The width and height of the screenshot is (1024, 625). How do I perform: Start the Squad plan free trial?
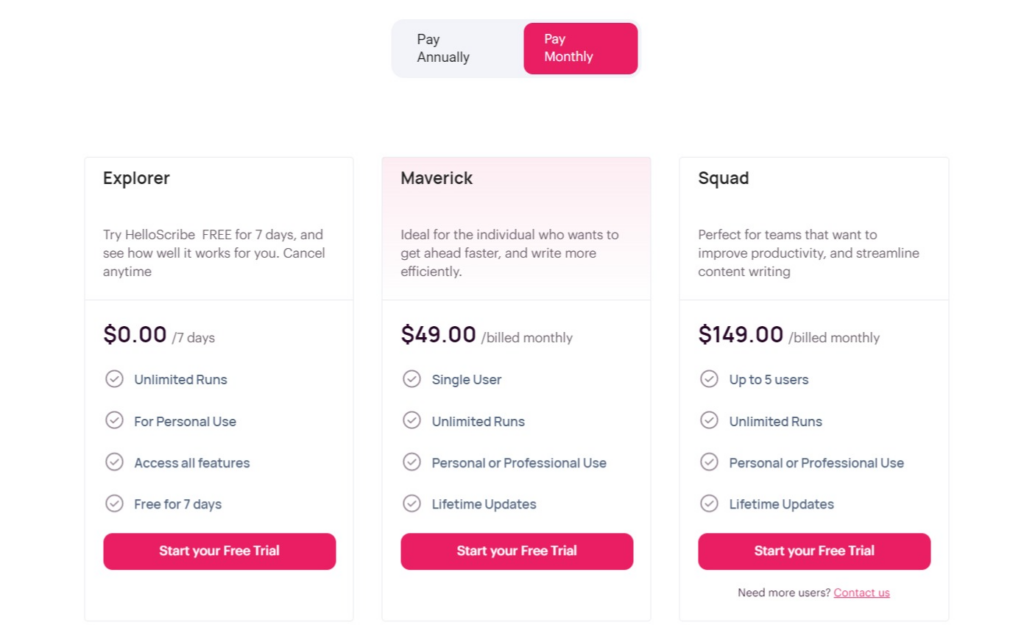tap(814, 551)
